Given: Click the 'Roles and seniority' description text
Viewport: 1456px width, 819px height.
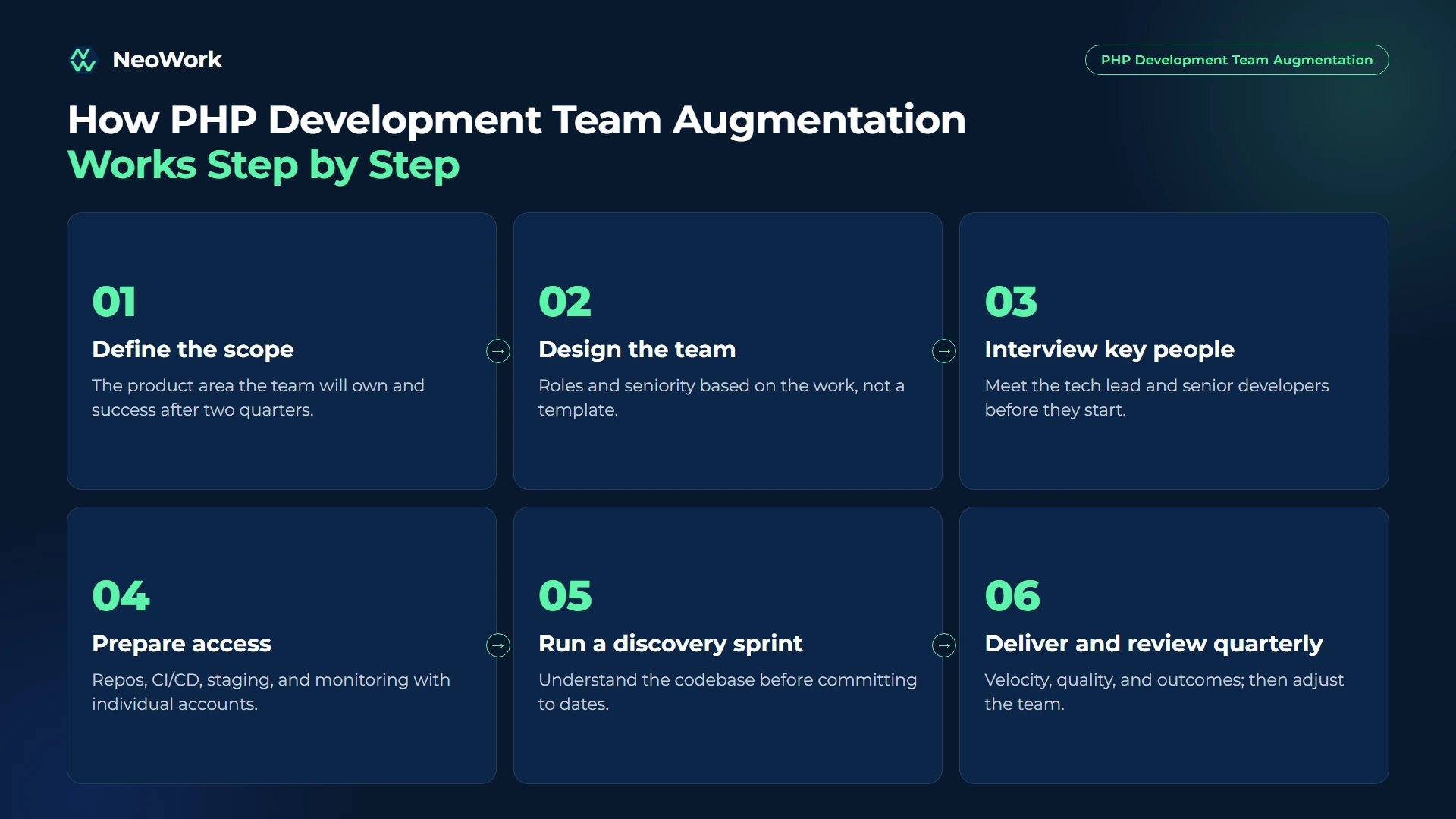Looking at the screenshot, I should click(x=721, y=397).
